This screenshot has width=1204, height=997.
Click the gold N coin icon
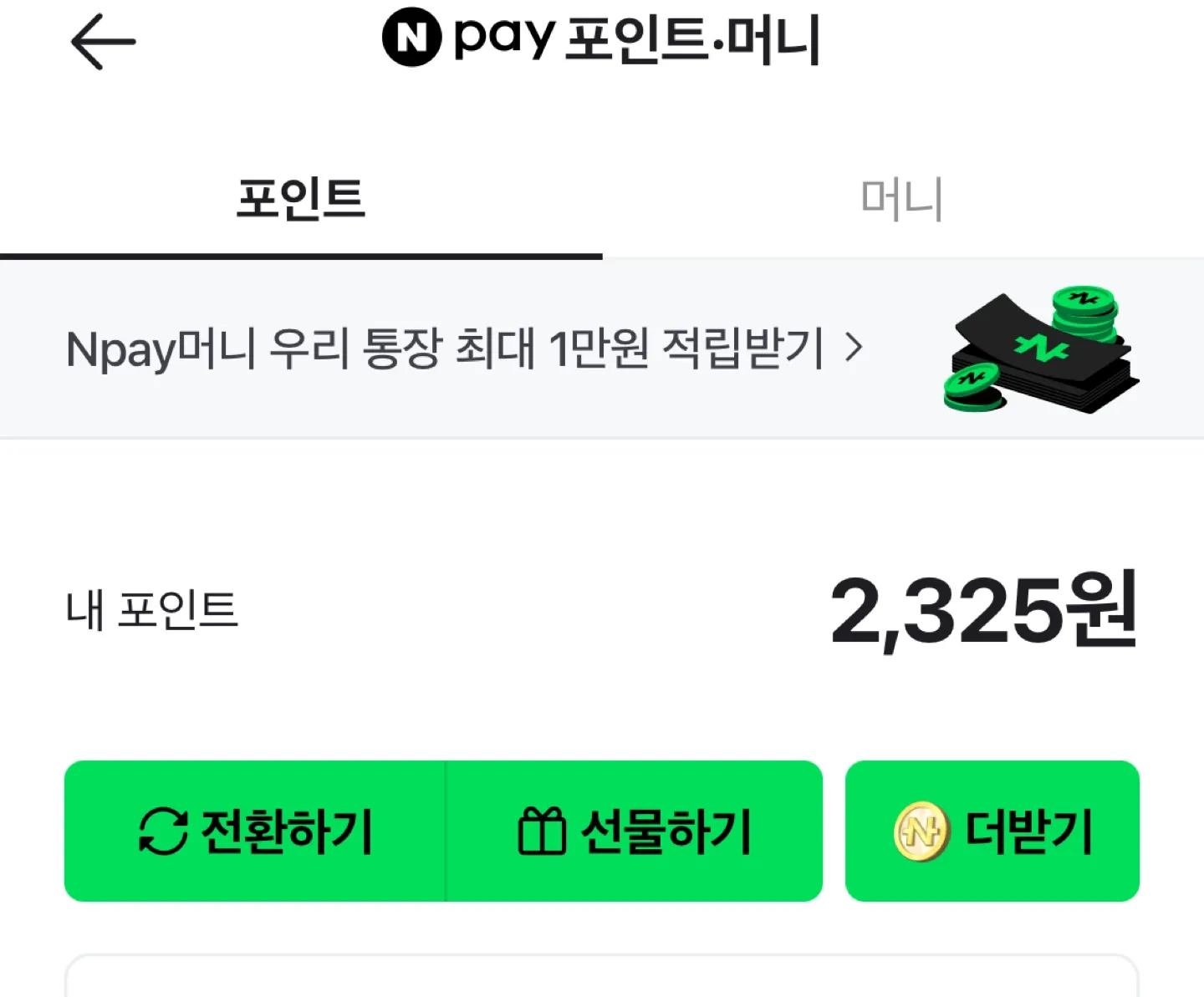click(921, 831)
